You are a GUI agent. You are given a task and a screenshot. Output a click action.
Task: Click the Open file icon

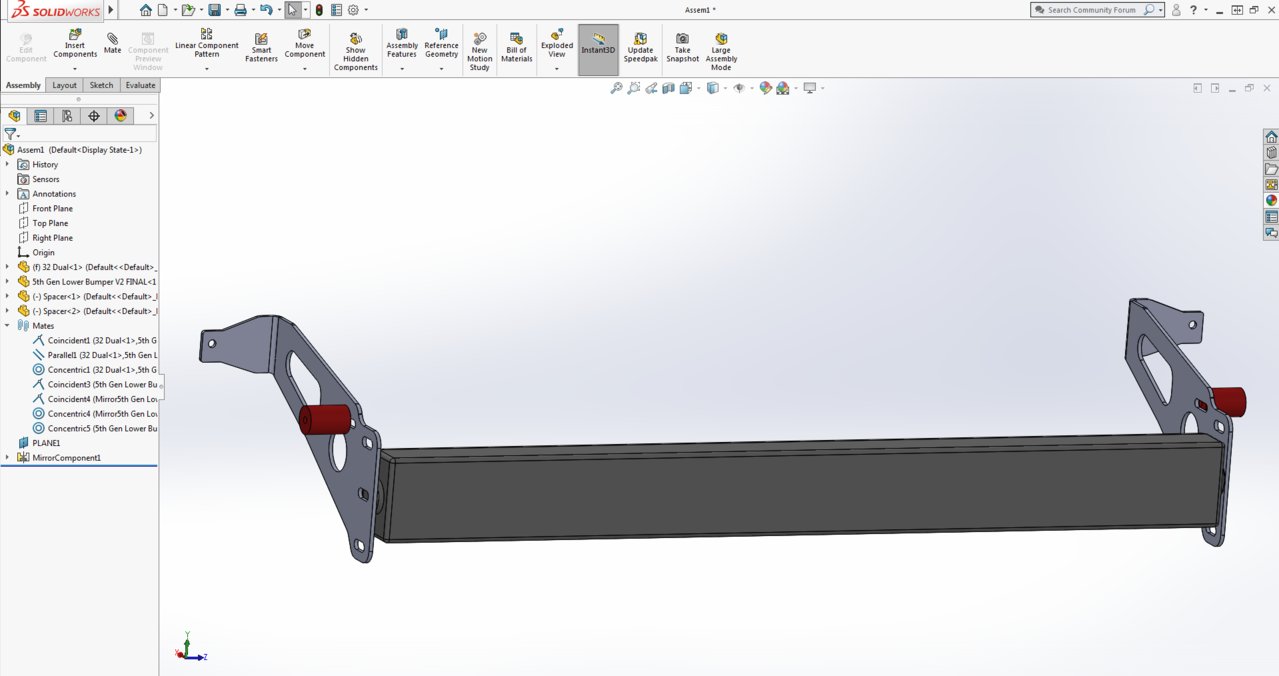coord(187,10)
